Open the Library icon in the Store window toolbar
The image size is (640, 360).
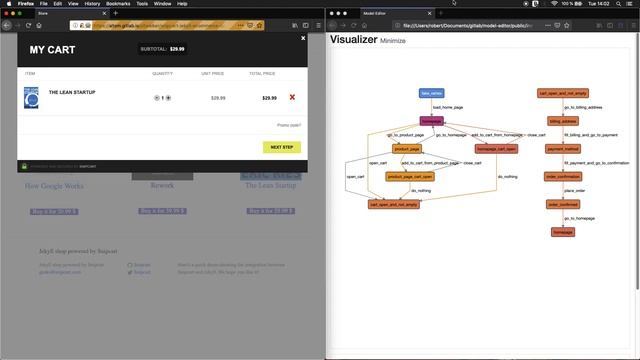[x=295, y=25]
